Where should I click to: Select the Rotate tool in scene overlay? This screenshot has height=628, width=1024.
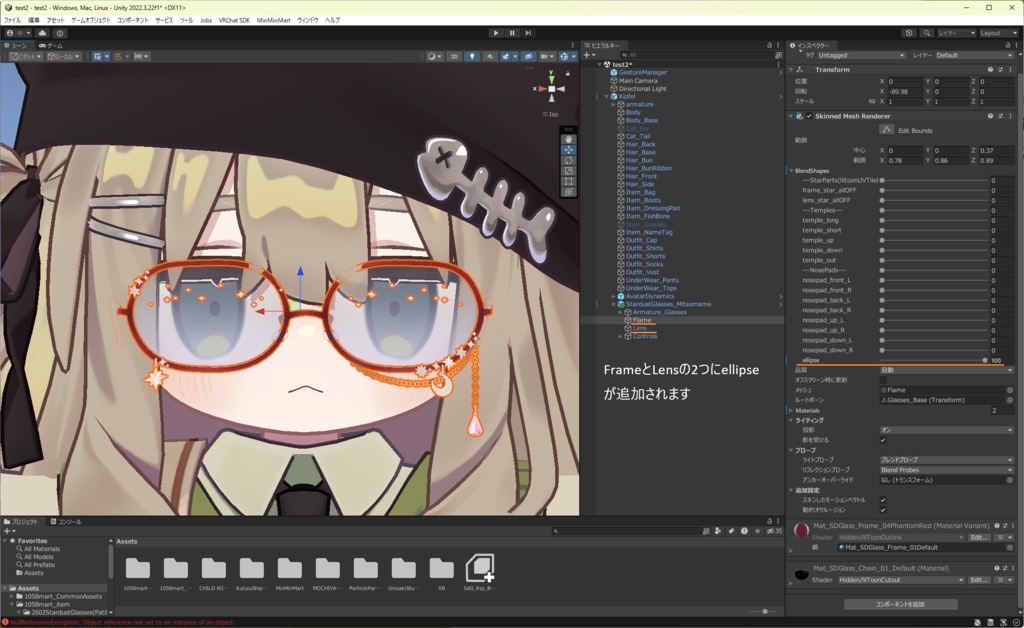point(569,160)
